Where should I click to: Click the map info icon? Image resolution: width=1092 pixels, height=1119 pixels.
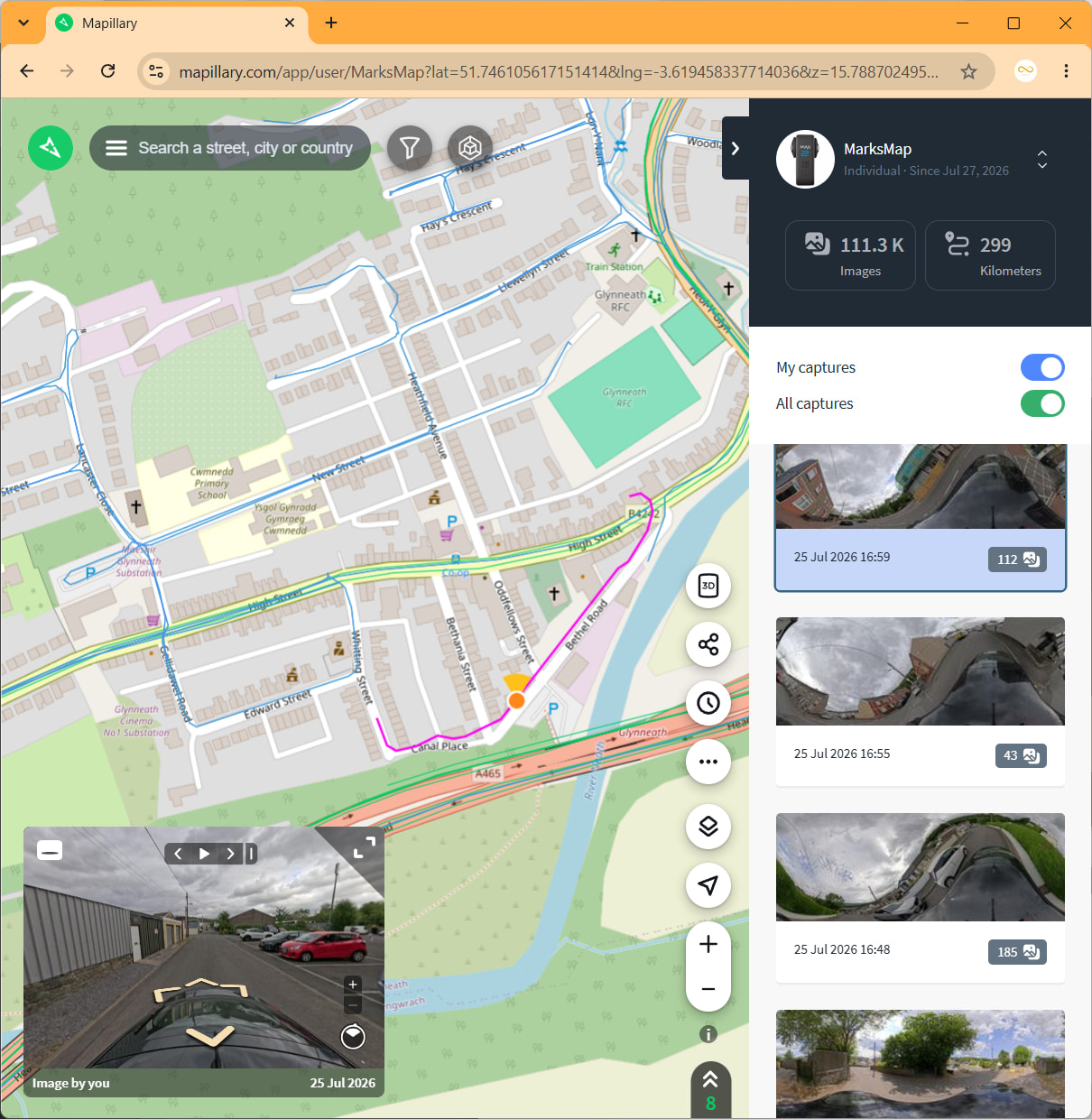pos(708,1034)
